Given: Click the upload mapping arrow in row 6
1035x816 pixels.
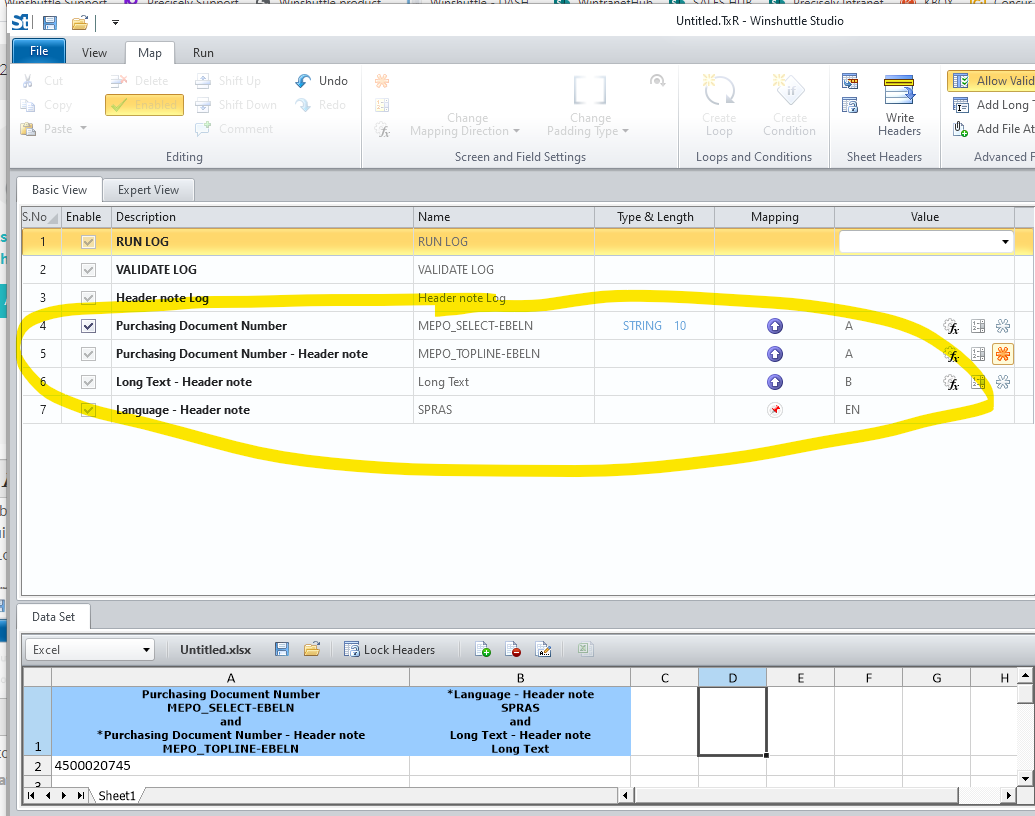Looking at the screenshot, I should (774, 382).
